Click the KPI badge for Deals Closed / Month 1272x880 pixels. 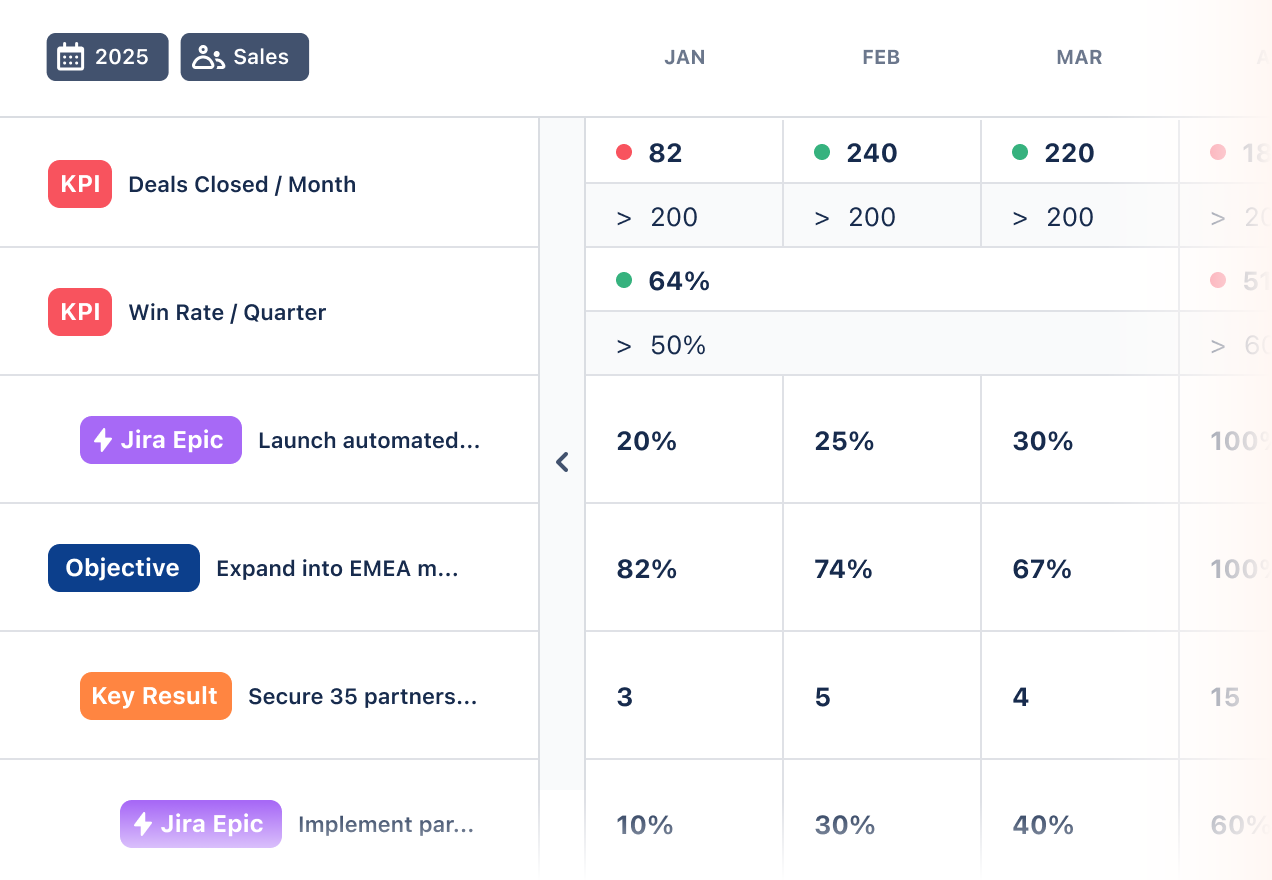point(80,184)
